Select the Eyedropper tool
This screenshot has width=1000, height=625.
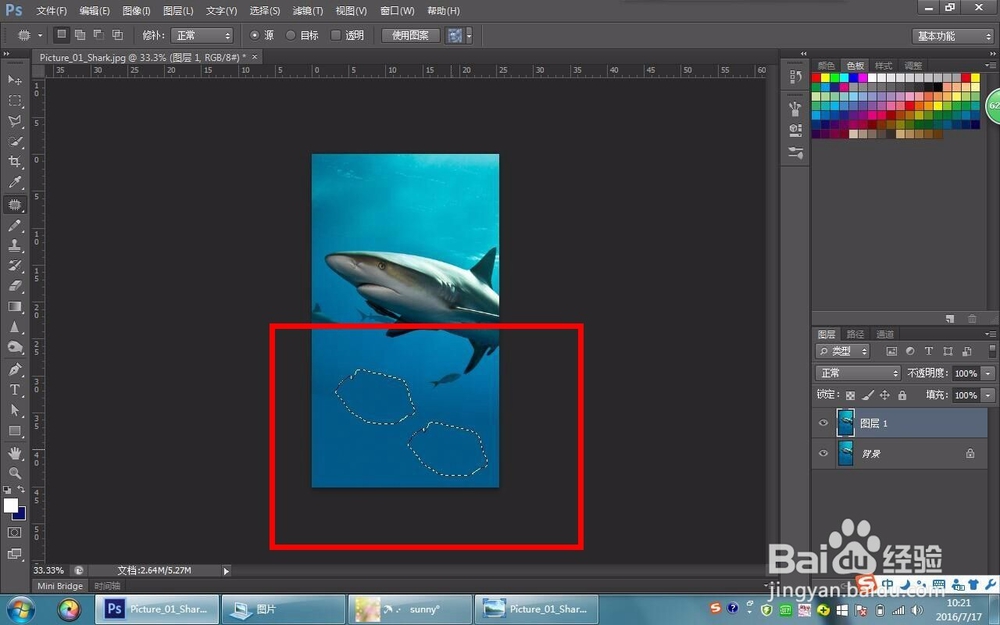click(x=15, y=182)
